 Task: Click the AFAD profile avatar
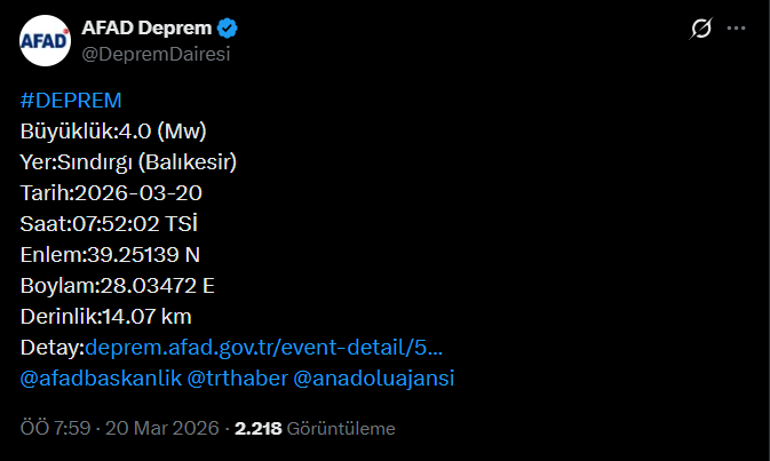pyautogui.click(x=46, y=40)
